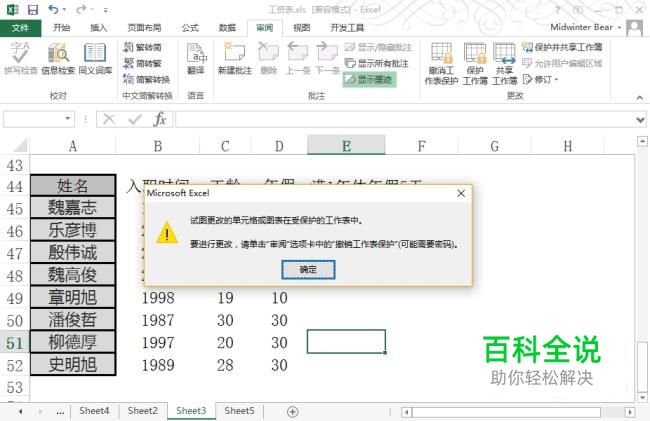Image resolution: width=650 pixels, height=421 pixels.
Task: Close the Microsoft Excel warning dialog
Action: click(x=461, y=194)
